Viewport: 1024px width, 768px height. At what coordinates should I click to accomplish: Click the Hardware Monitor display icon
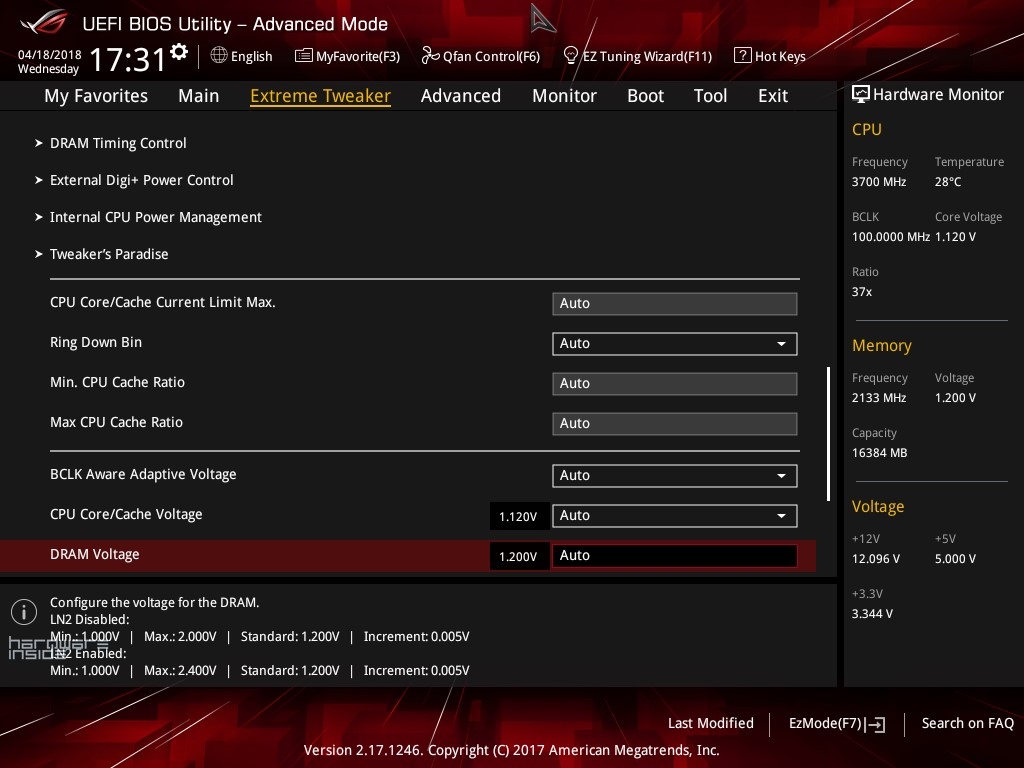pos(860,95)
